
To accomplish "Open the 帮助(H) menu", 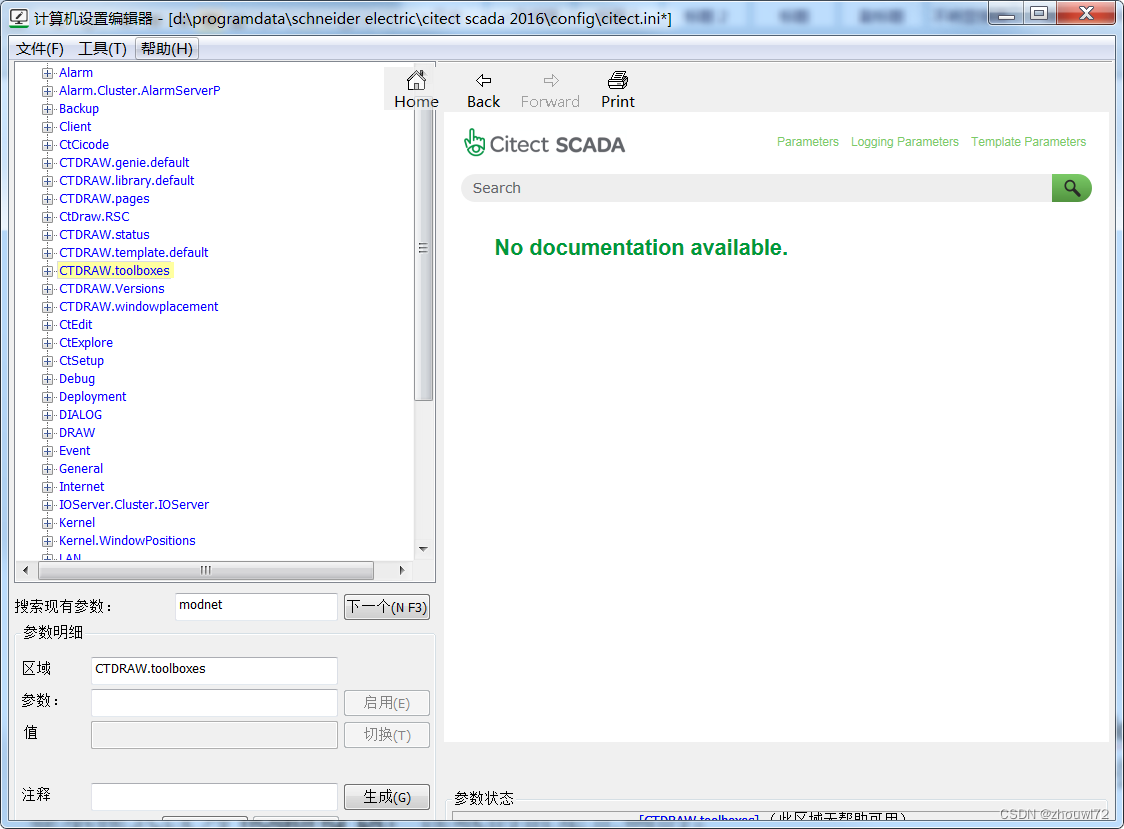I will (166, 47).
